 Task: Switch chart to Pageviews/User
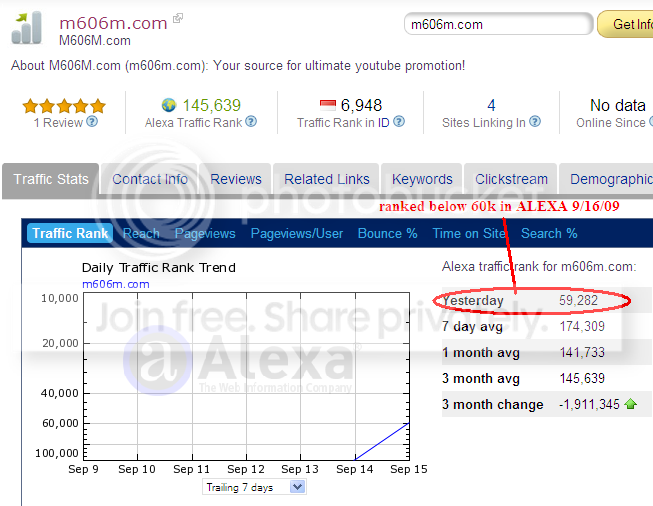[297, 233]
